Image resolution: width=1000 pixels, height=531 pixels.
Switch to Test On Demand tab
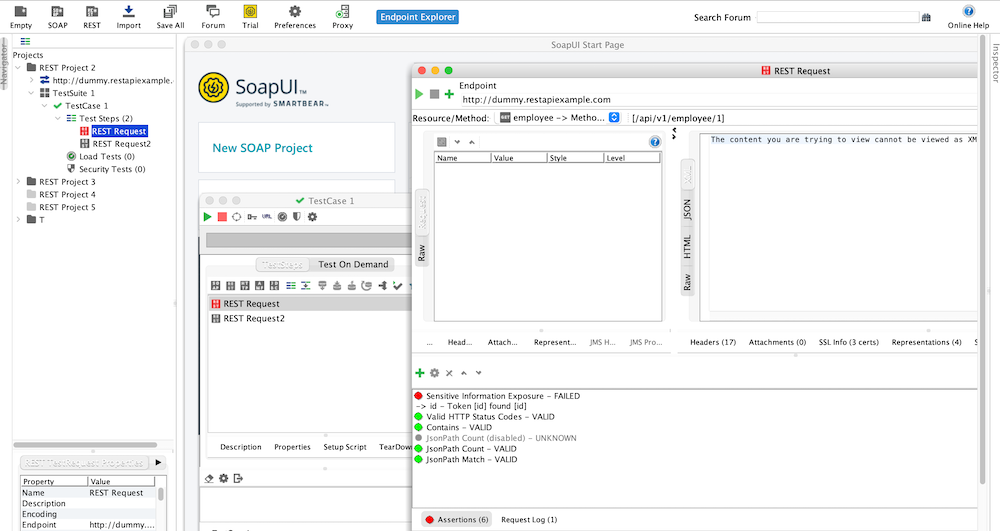tap(353, 264)
